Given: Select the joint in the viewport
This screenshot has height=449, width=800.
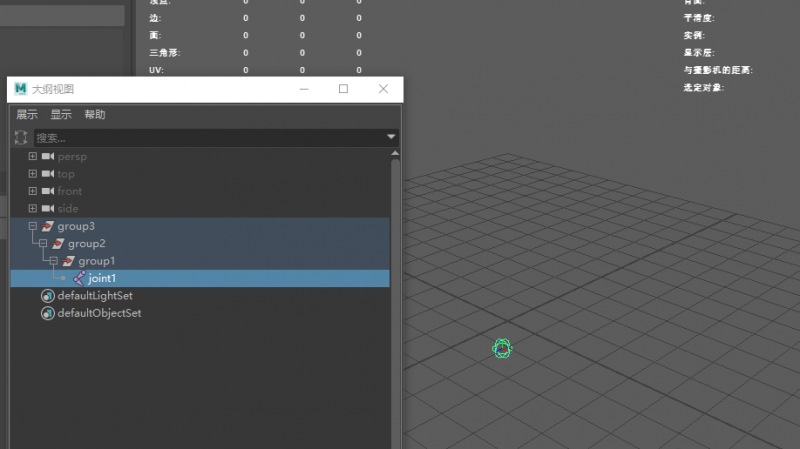Looking at the screenshot, I should coord(502,348).
